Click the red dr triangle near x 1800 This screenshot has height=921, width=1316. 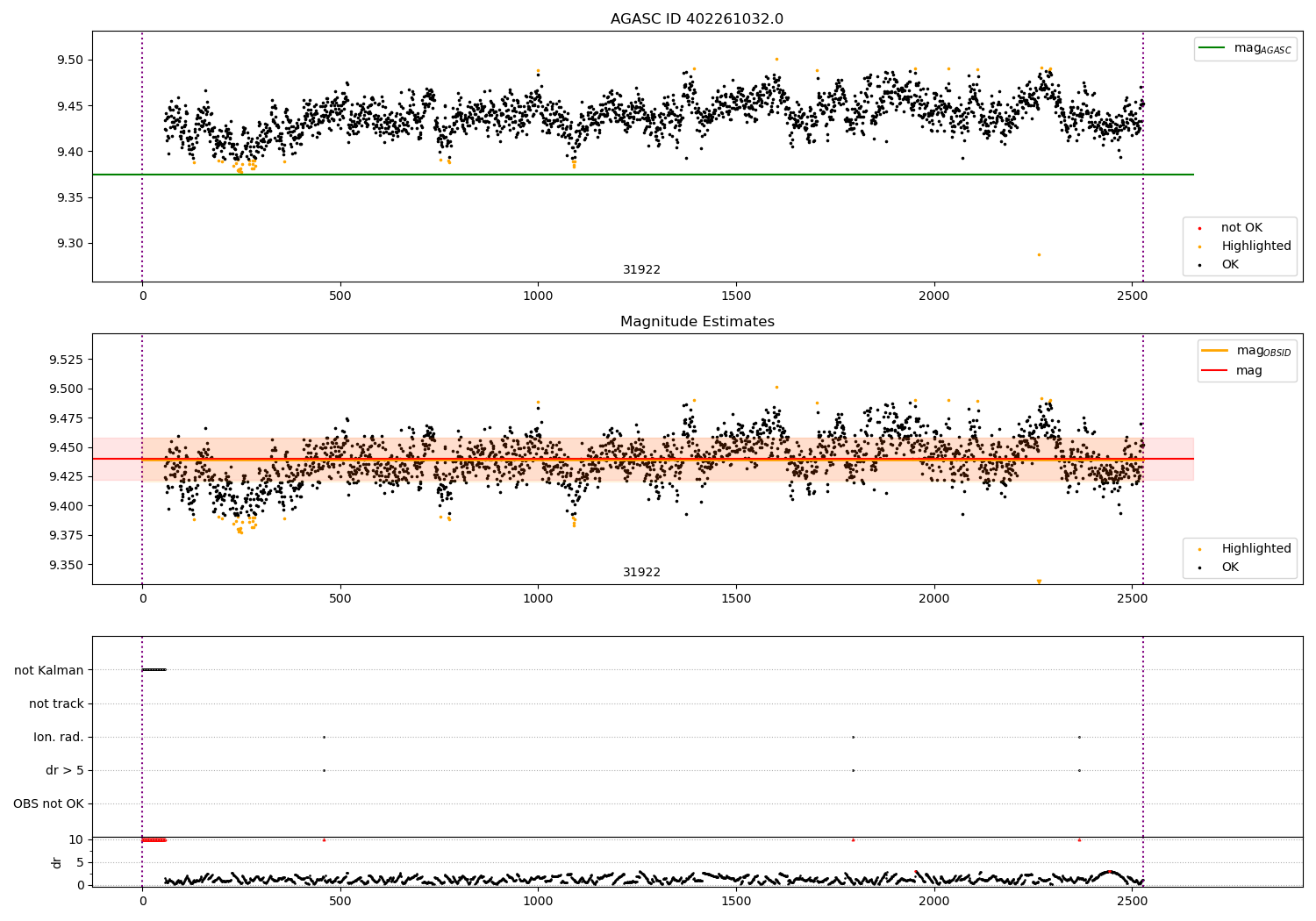coord(853,839)
